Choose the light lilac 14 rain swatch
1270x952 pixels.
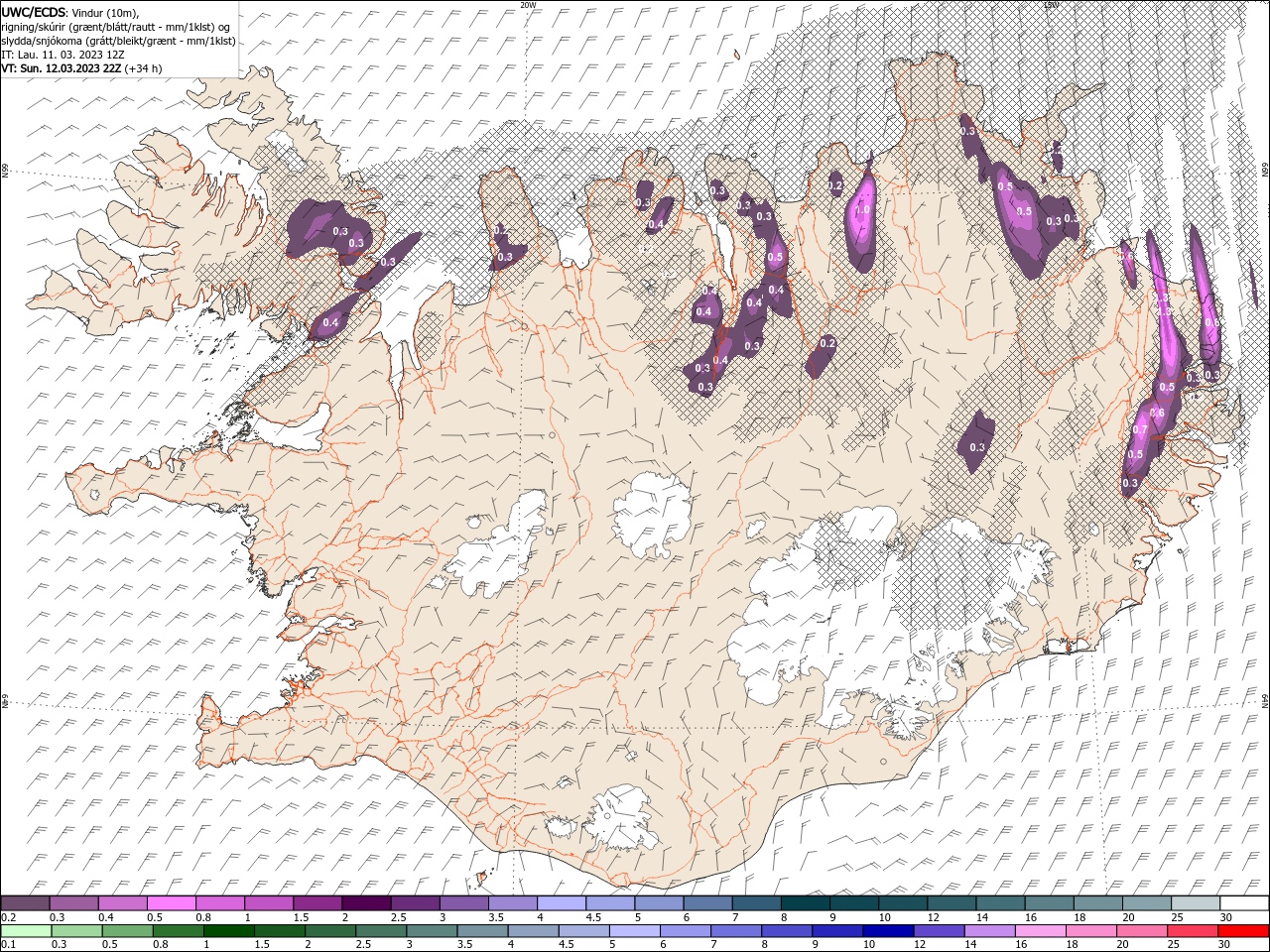(x=989, y=931)
